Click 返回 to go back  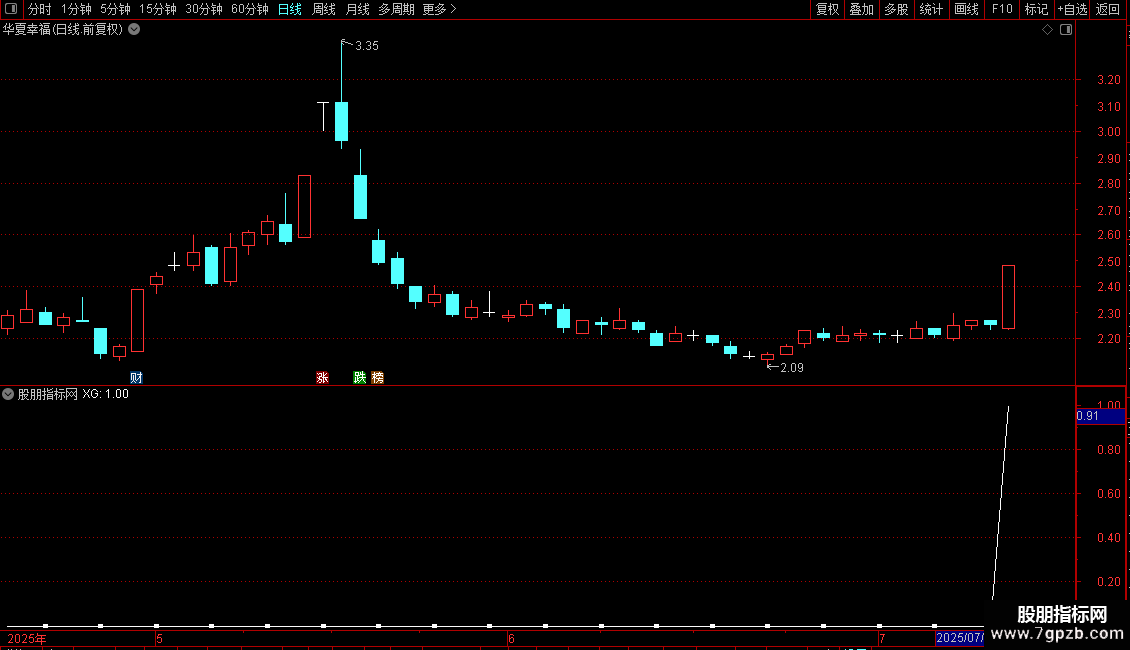tap(1108, 9)
